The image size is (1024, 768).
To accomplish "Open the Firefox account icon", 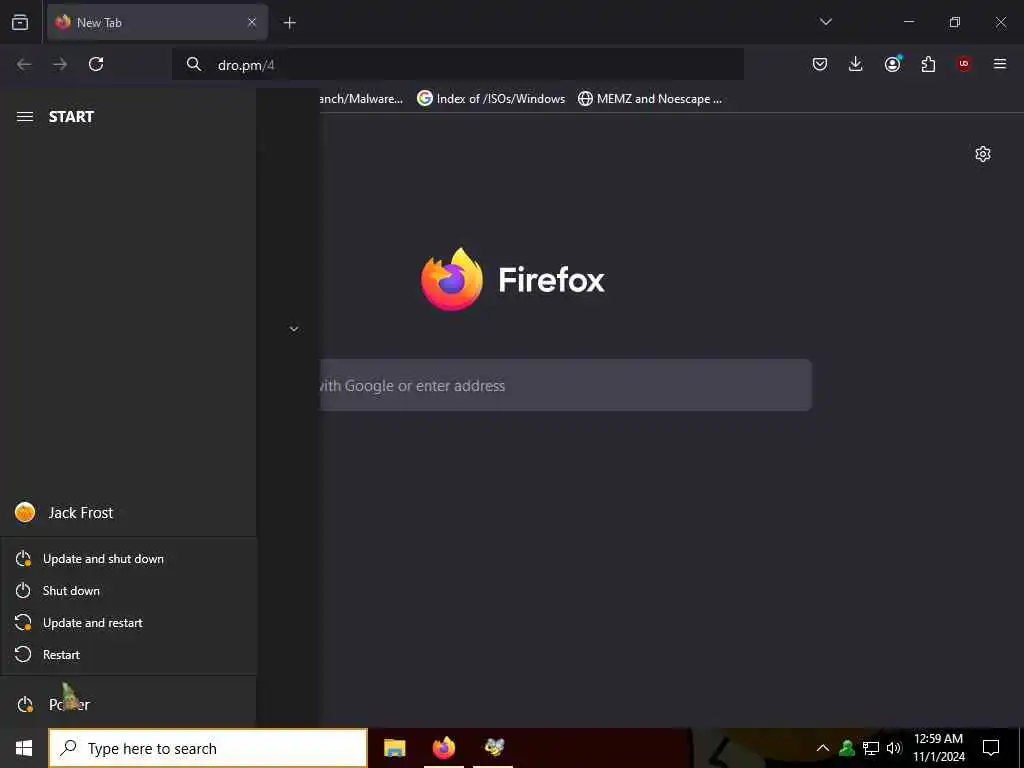I will coord(892,64).
